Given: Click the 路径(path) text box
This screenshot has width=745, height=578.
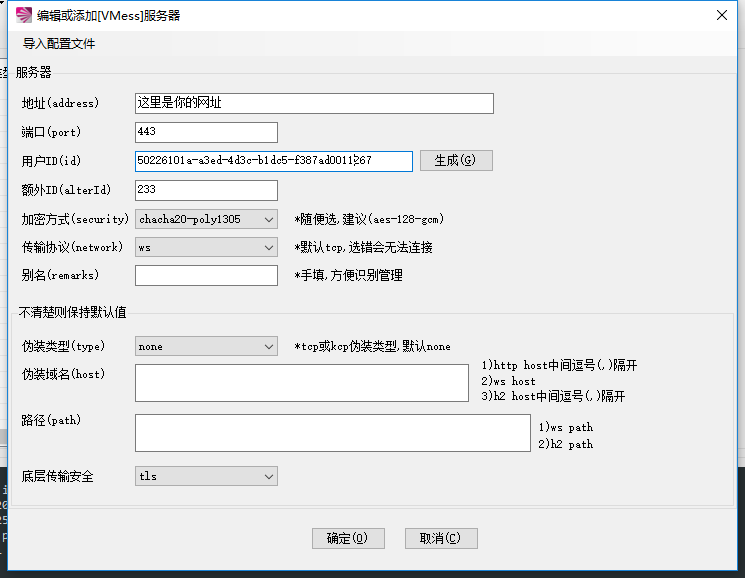Looking at the screenshot, I should tap(333, 433).
